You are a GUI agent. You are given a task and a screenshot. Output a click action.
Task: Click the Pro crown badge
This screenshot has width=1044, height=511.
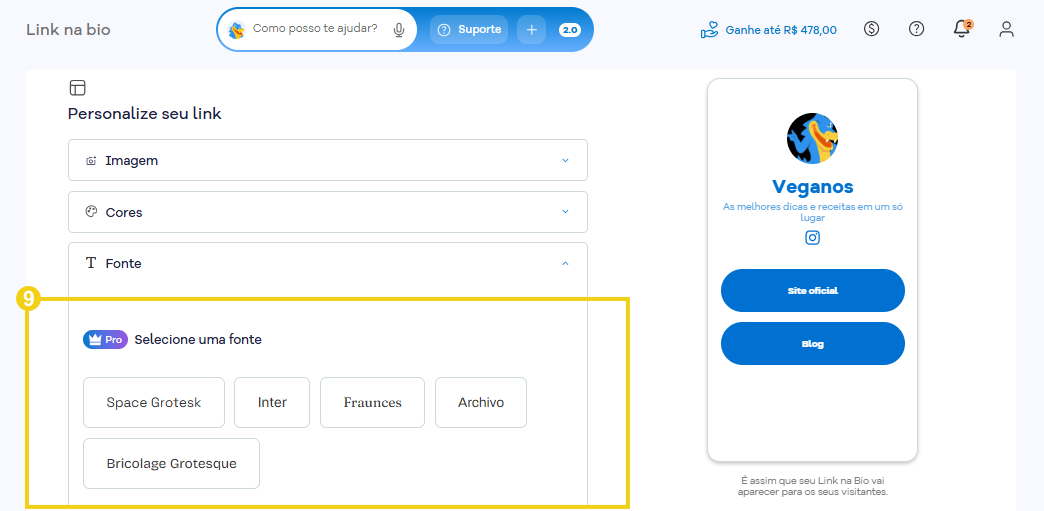[x=105, y=340]
